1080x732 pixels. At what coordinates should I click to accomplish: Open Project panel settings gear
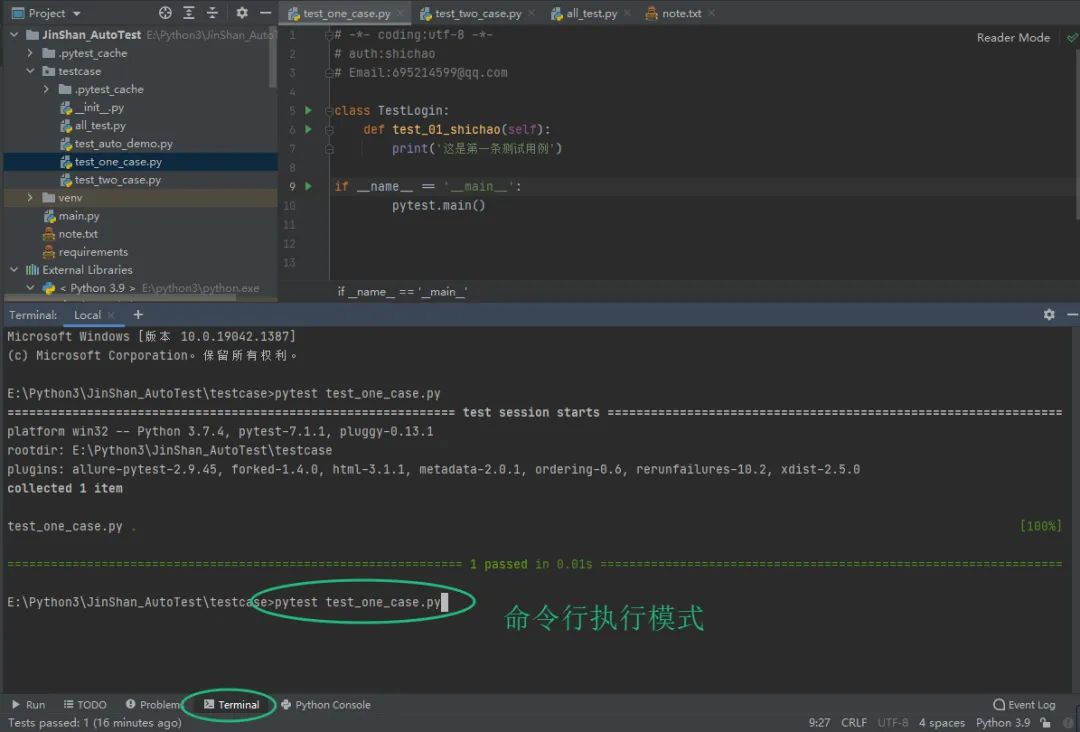tap(242, 12)
